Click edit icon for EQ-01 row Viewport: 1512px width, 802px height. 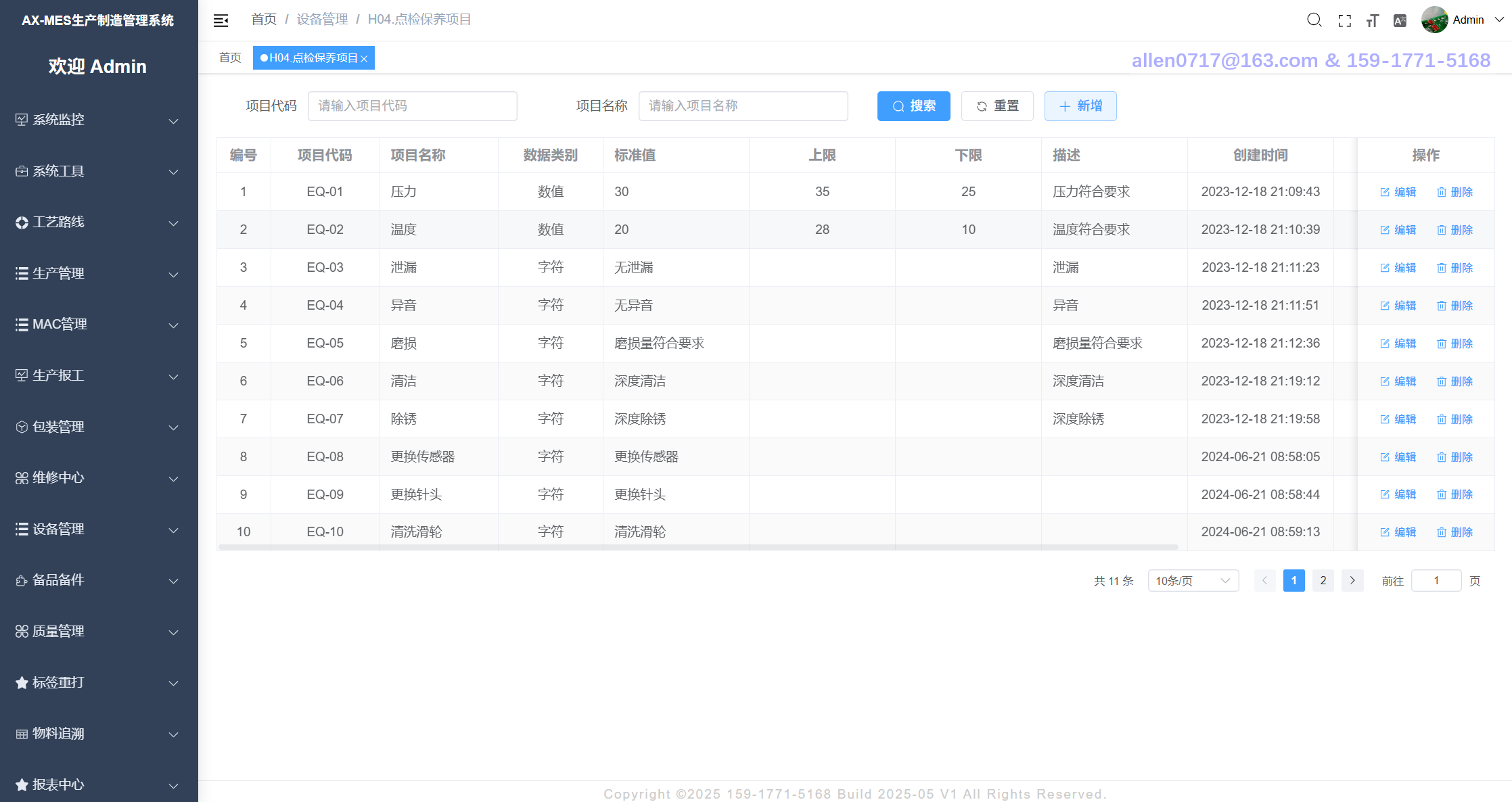click(x=1384, y=192)
